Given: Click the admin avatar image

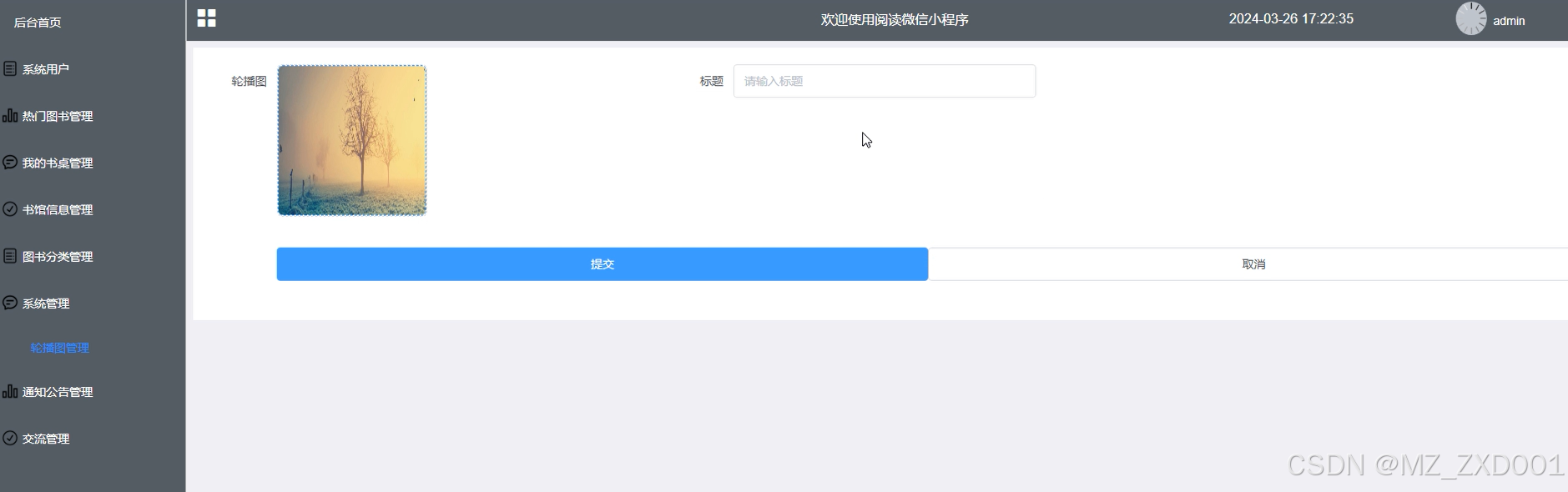Looking at the screenshot, I should point(1470,18).
